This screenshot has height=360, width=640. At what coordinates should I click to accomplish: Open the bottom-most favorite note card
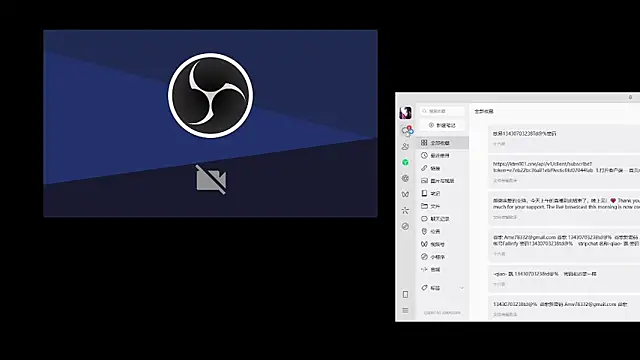coord(564,309)
